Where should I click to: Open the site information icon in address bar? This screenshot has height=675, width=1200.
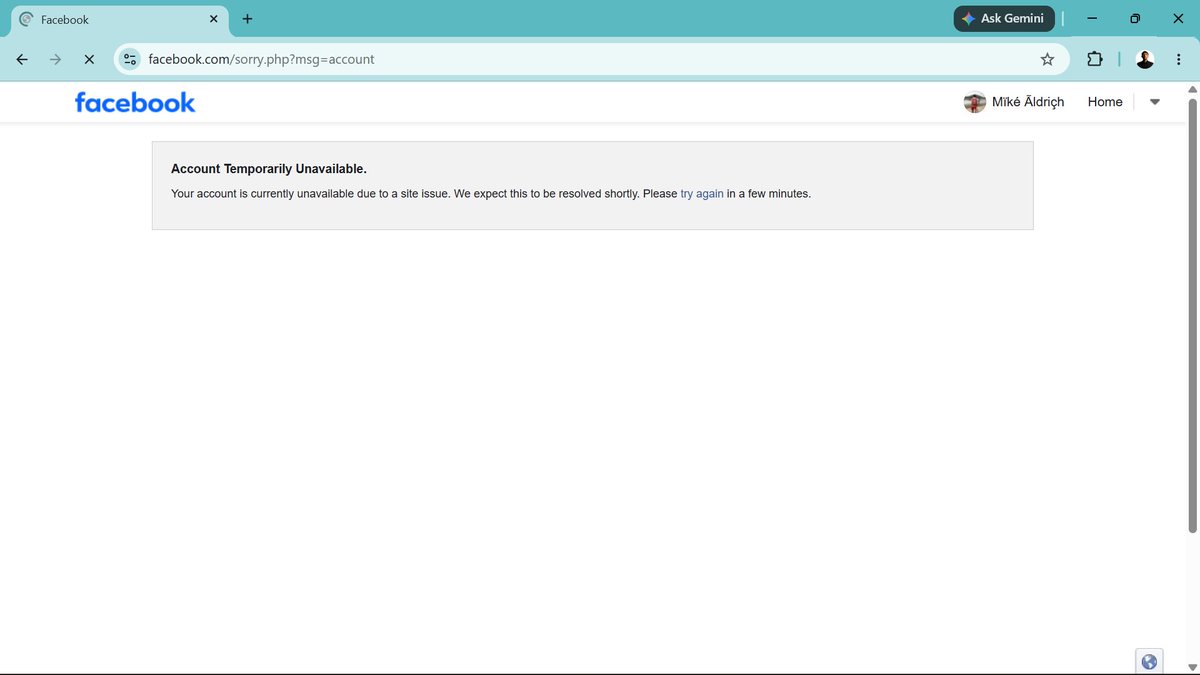129,59
